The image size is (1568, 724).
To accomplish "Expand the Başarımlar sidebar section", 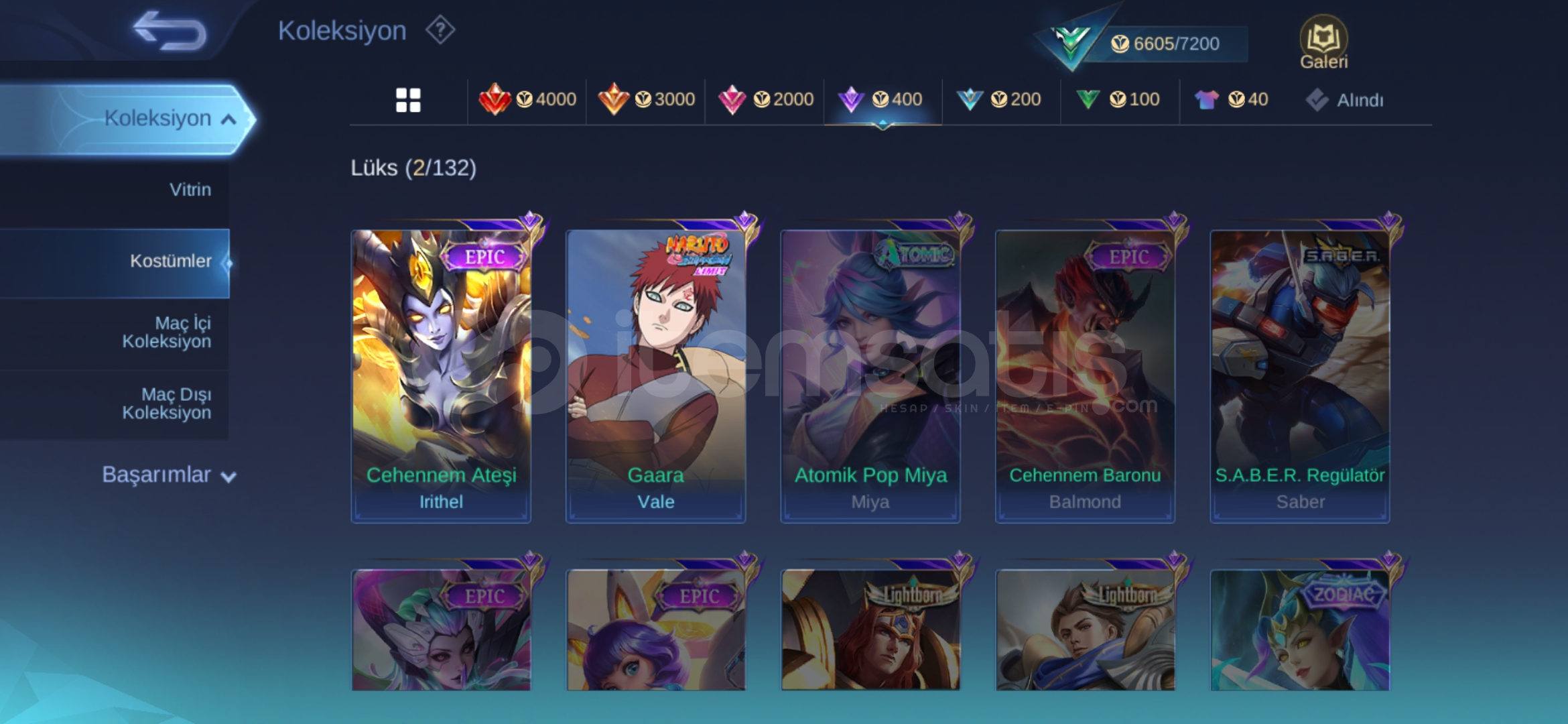I will click(169, 475).
